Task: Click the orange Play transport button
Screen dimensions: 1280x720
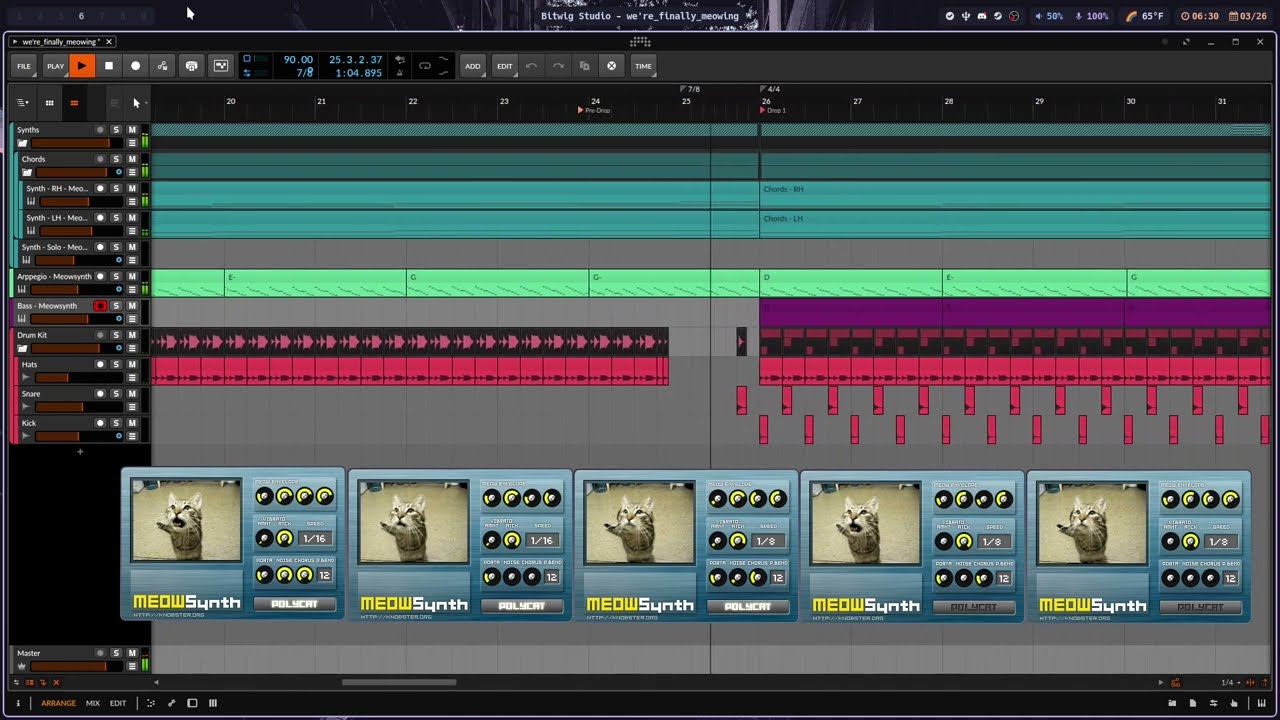Action: 82,66
